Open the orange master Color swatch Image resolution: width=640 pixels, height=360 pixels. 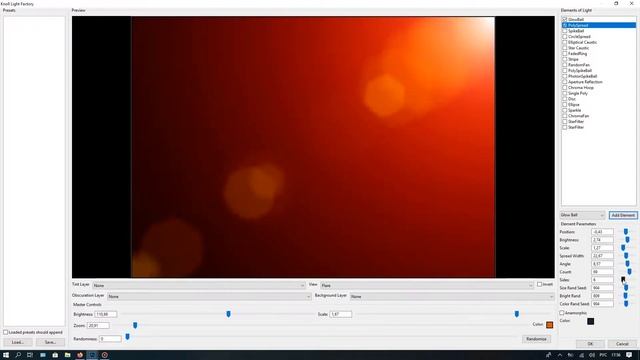549,325
